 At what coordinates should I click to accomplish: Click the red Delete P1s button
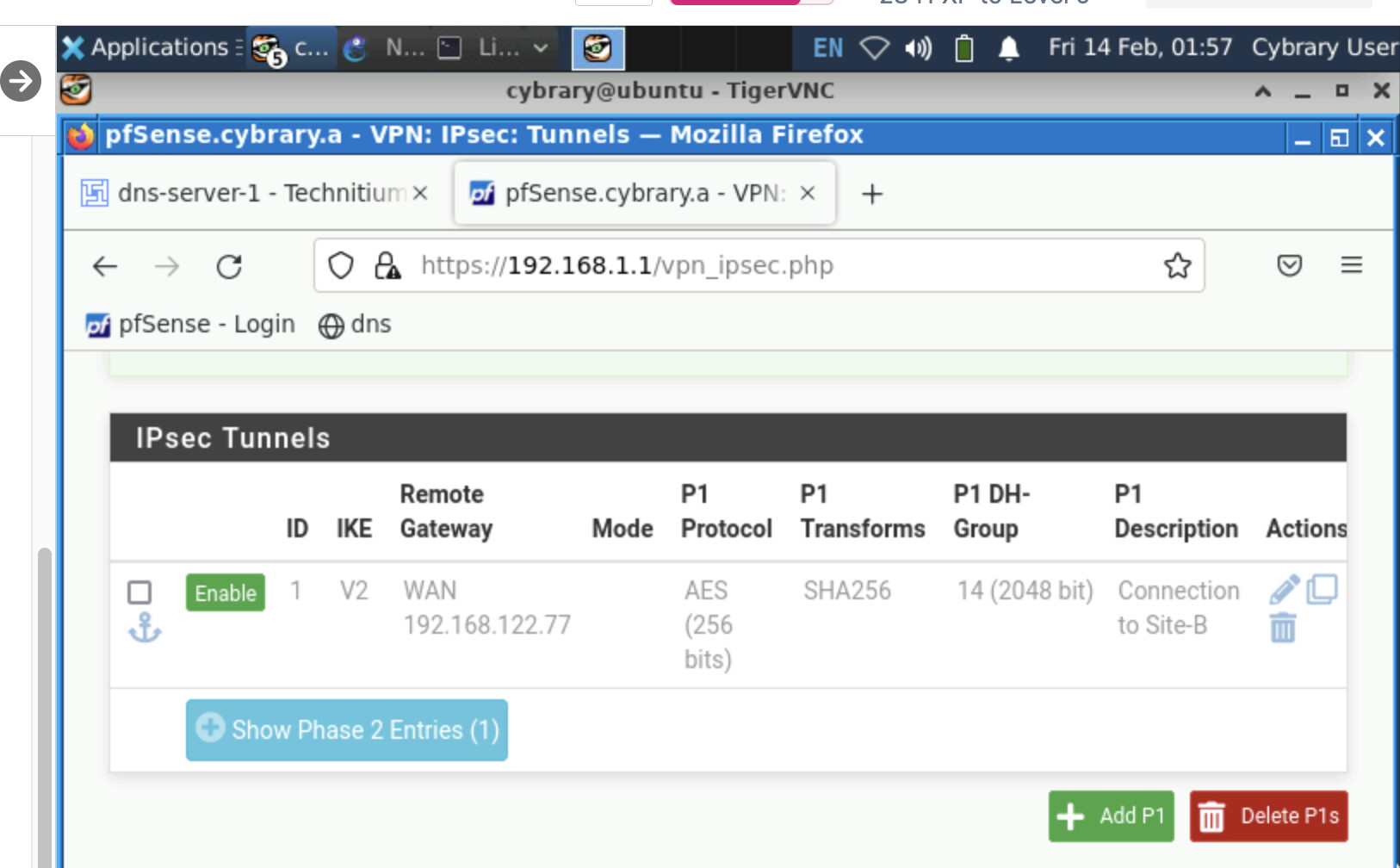(x=1268, y=815)
